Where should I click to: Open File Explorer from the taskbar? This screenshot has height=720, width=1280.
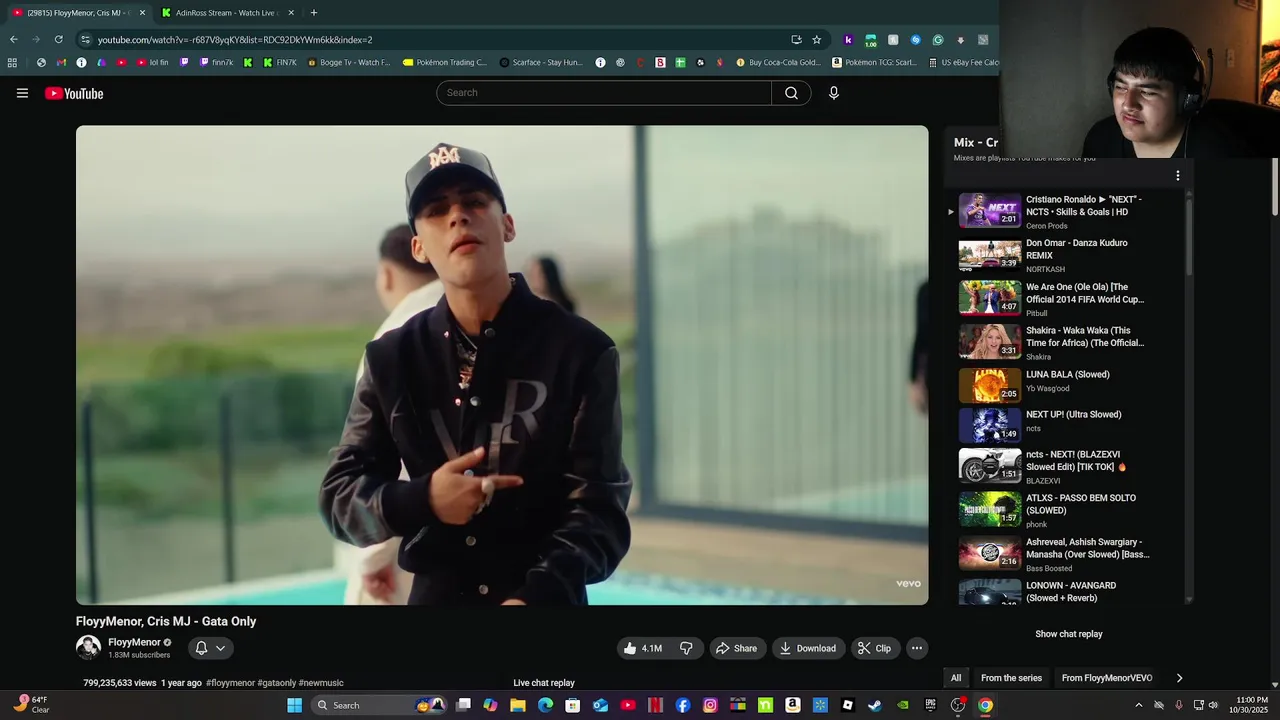point(518,705)
